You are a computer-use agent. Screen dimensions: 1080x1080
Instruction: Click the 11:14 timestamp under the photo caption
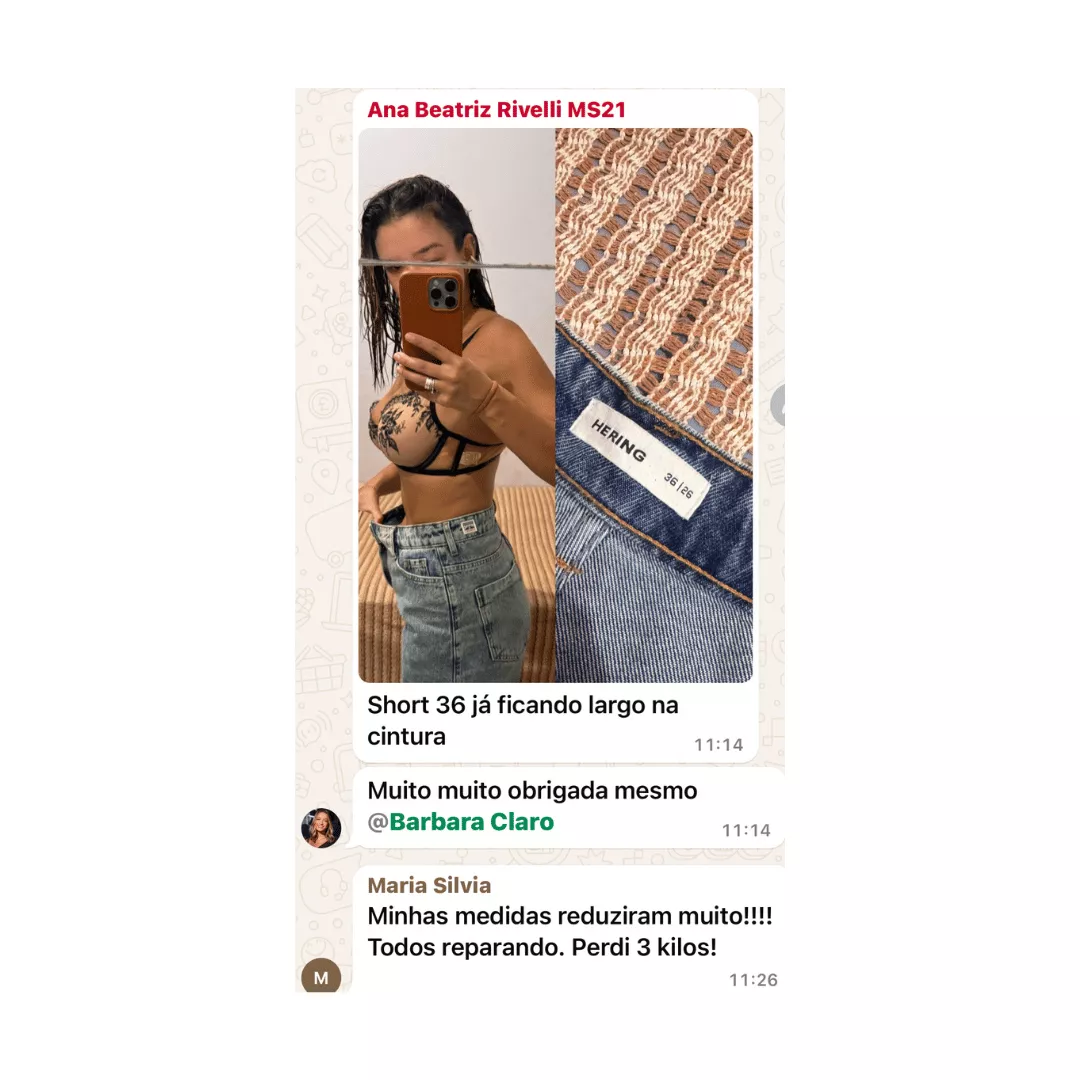(718, 745)
